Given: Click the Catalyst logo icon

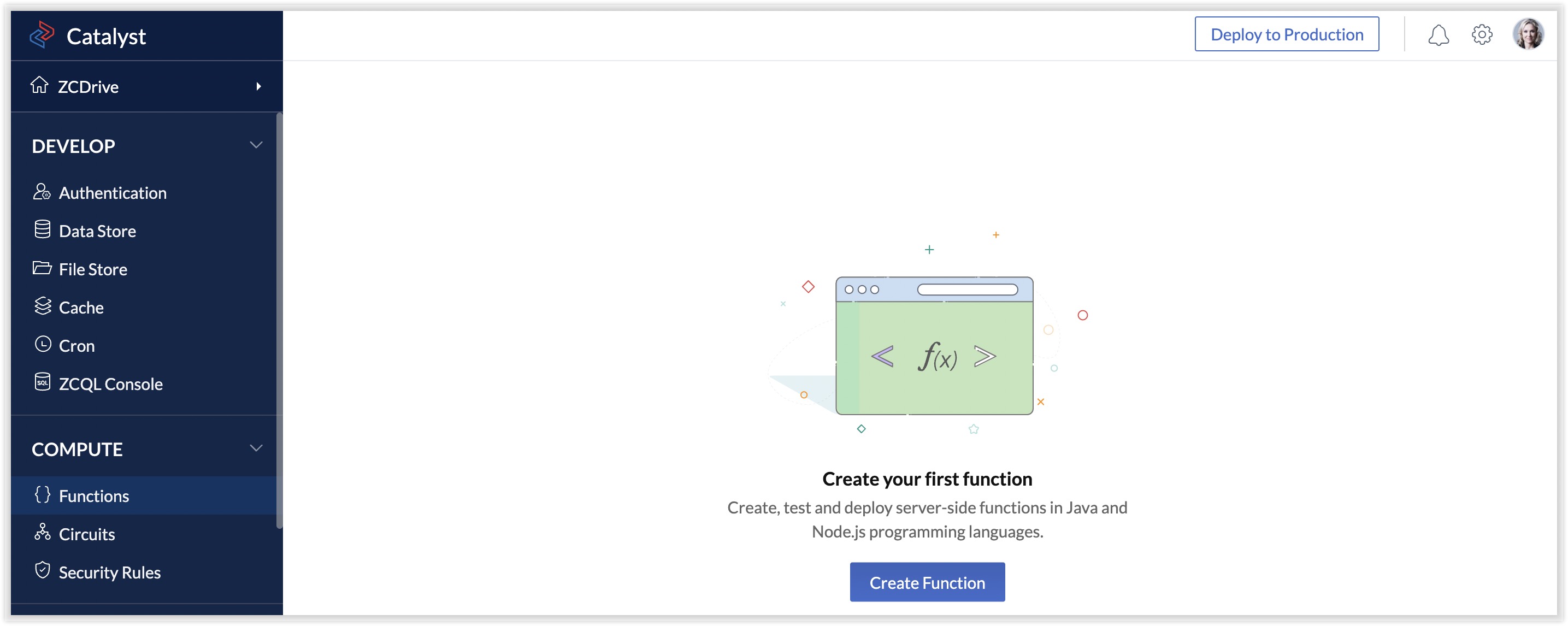Looking at the screenshot, I should (42, 36).
